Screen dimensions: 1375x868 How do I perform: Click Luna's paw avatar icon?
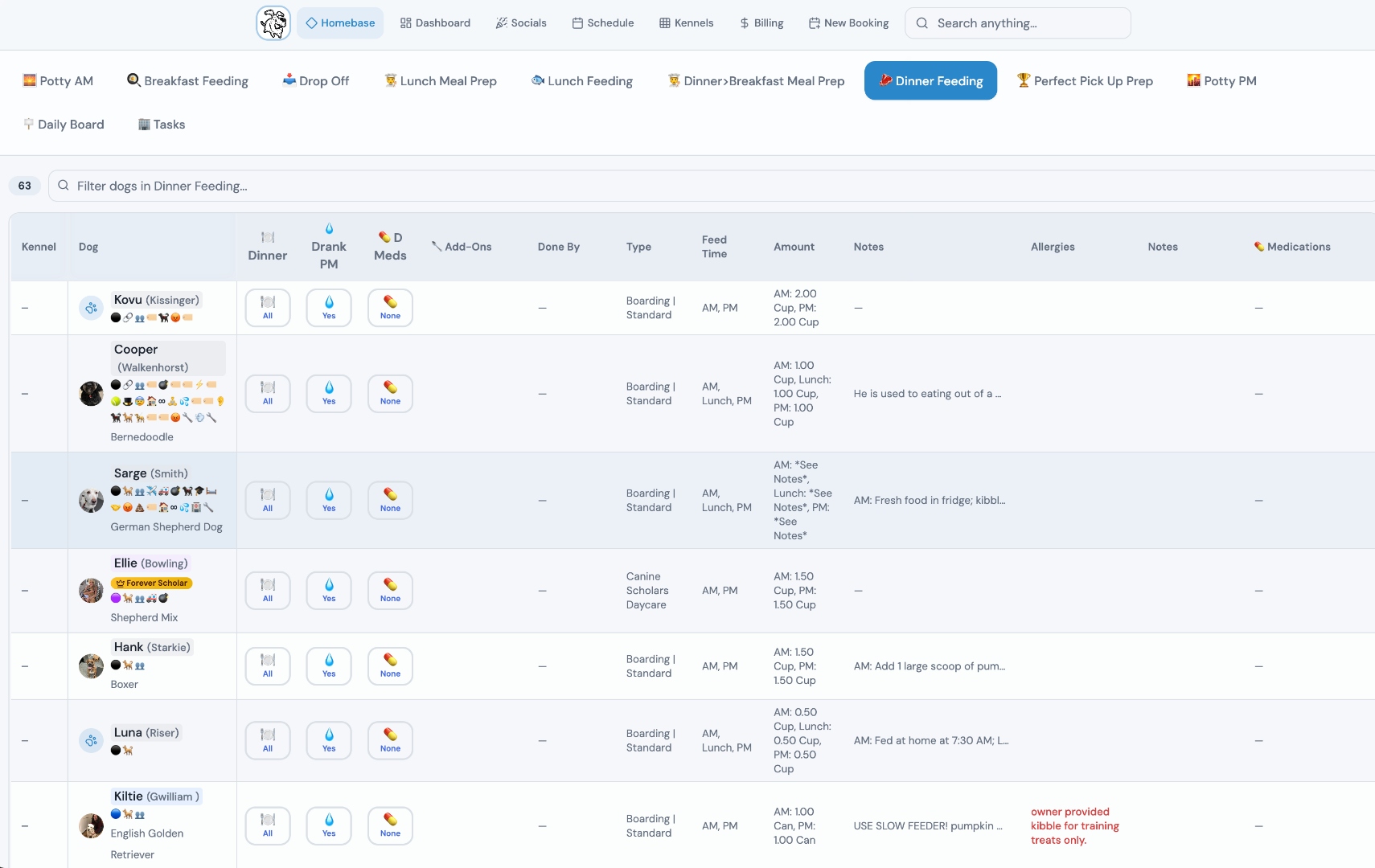pyautogui.click(x=91, y=740)
